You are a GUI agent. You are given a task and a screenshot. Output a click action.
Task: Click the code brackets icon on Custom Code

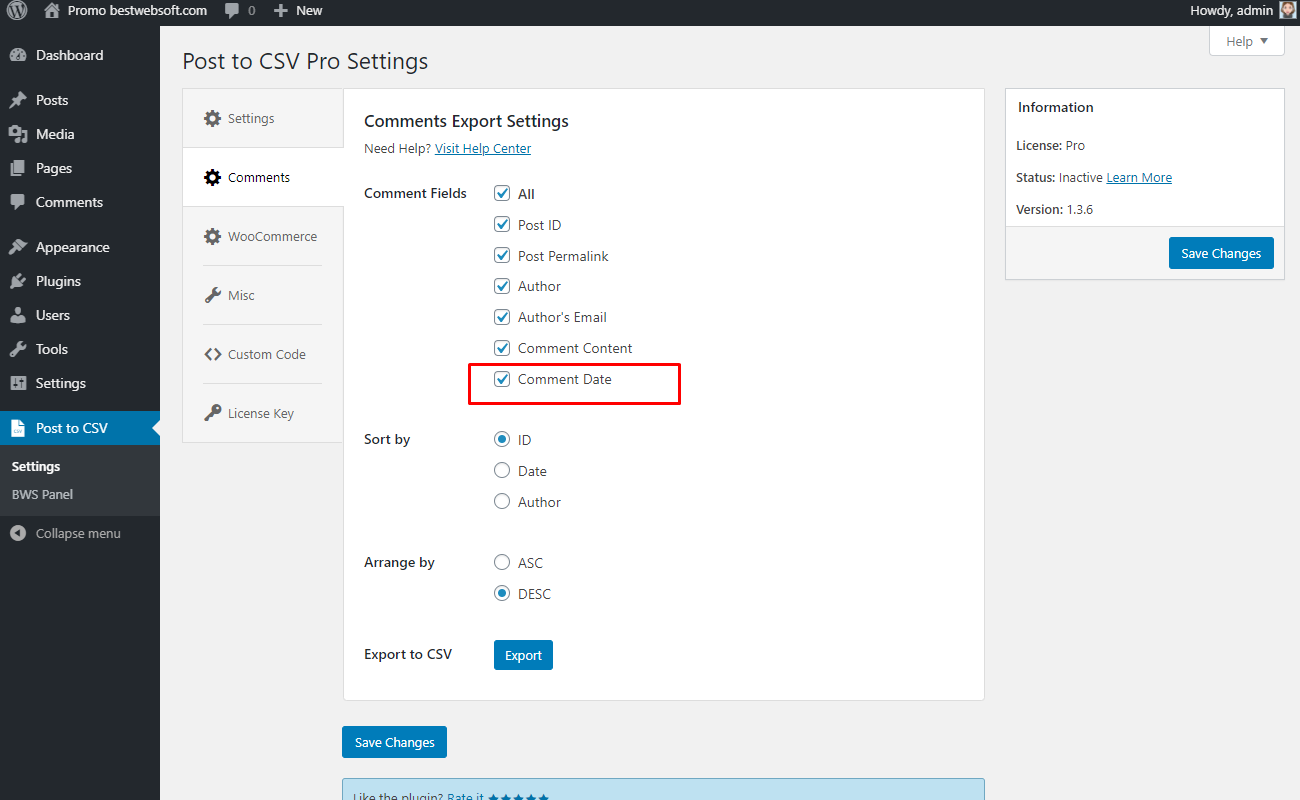(212, 354)
